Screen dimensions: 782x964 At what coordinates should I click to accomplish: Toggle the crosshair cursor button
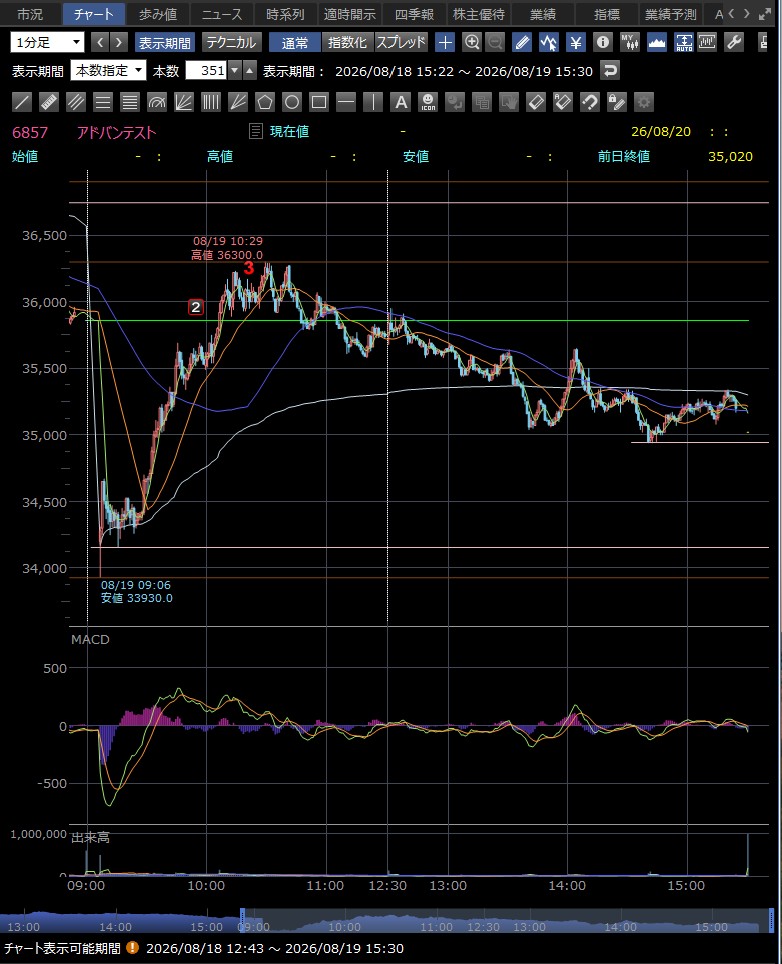pyautogui.click(x=445, y=42)
